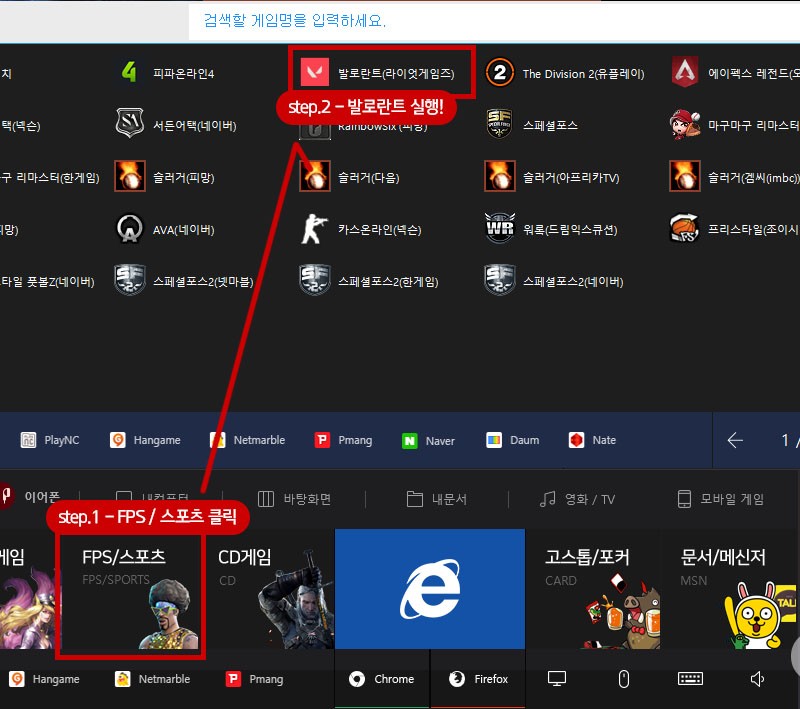Launch Counter-Strike Online (Nexon) icon
This screenshot has width=800, height=709.
point(315,229)
